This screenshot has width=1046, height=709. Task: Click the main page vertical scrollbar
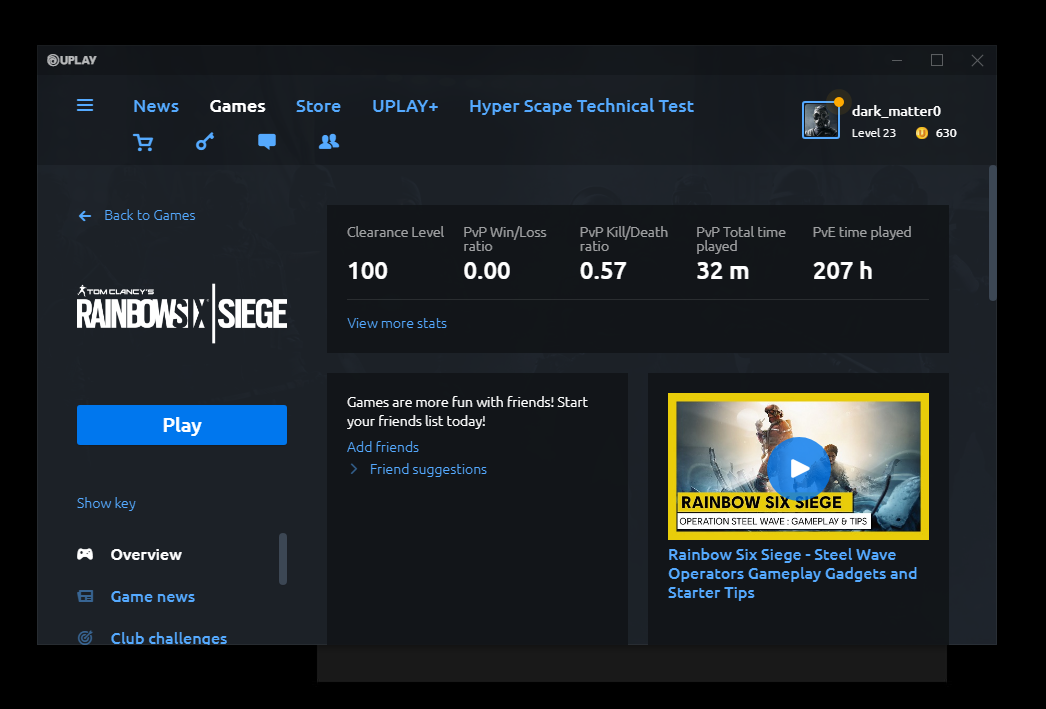click(x=992, y=232)
